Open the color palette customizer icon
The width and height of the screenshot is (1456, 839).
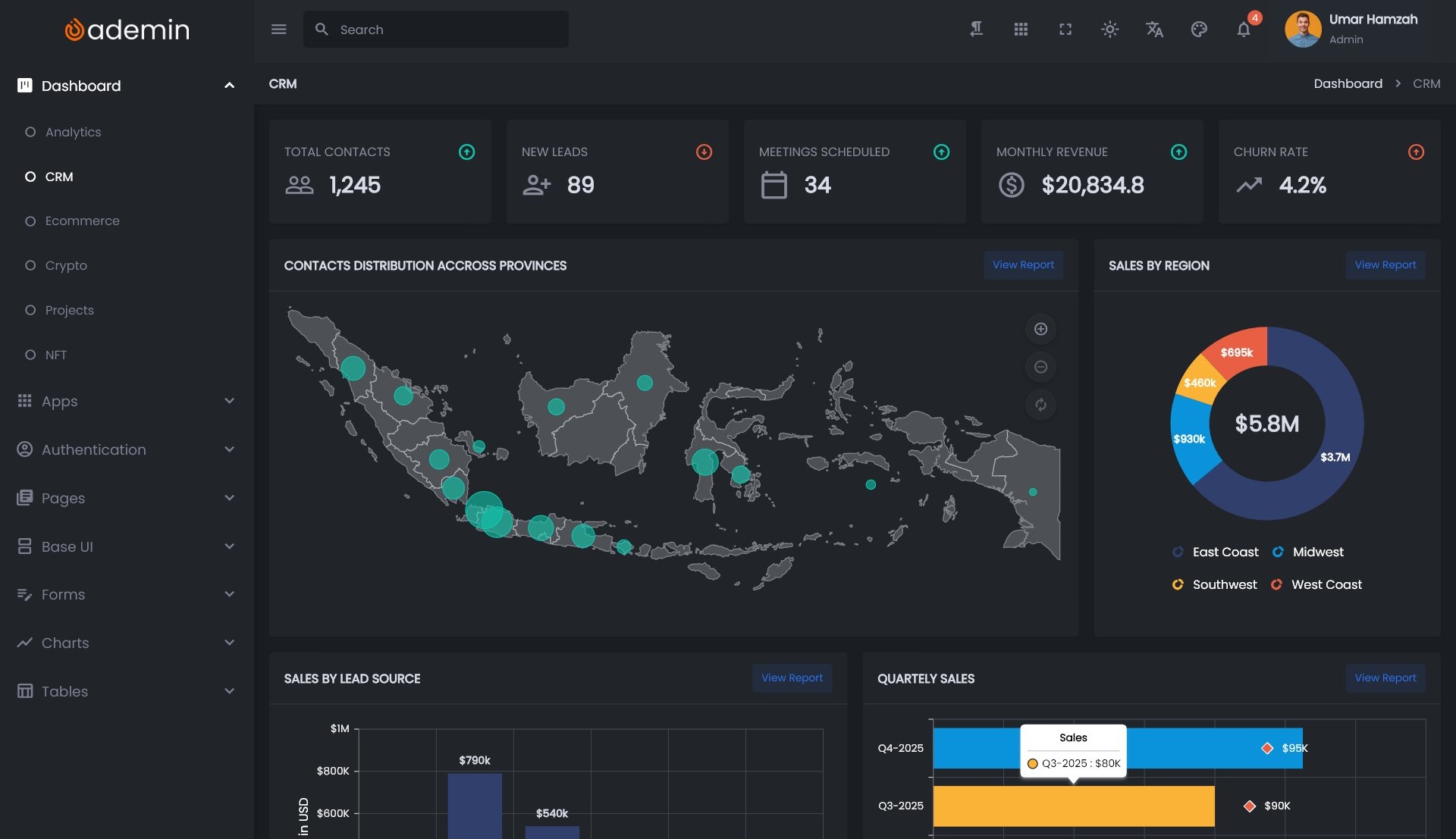tap(1199, 30)
